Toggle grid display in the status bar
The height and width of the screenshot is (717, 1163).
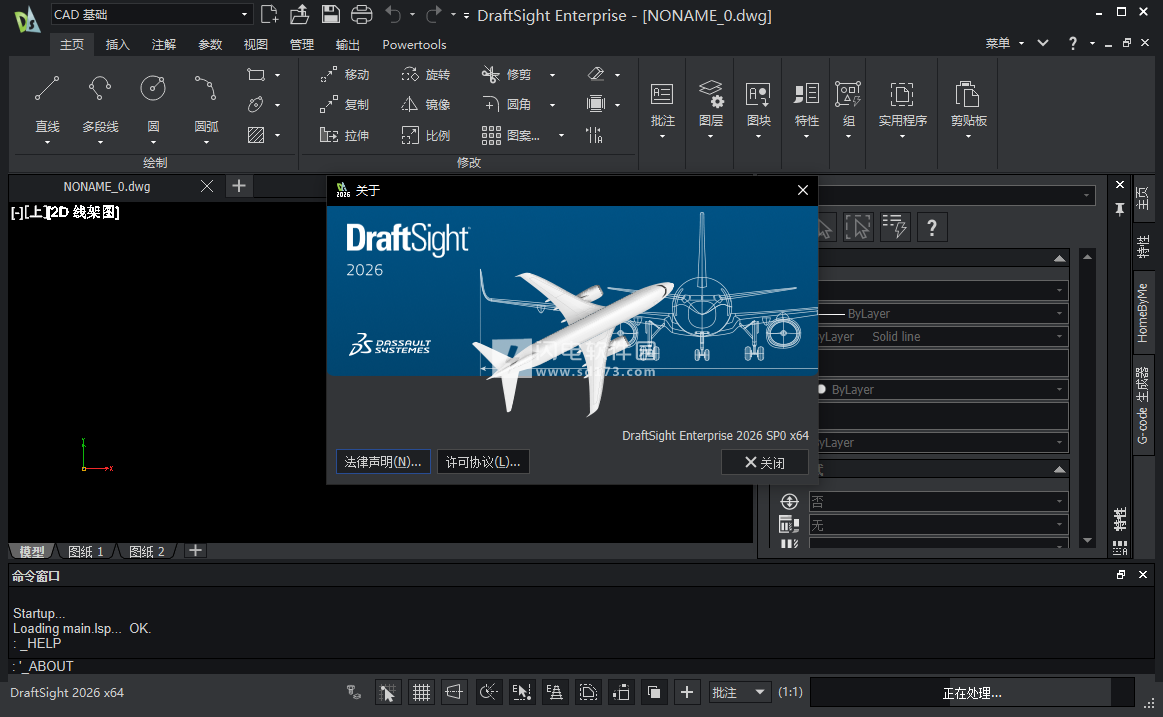[x=421, y=692]
